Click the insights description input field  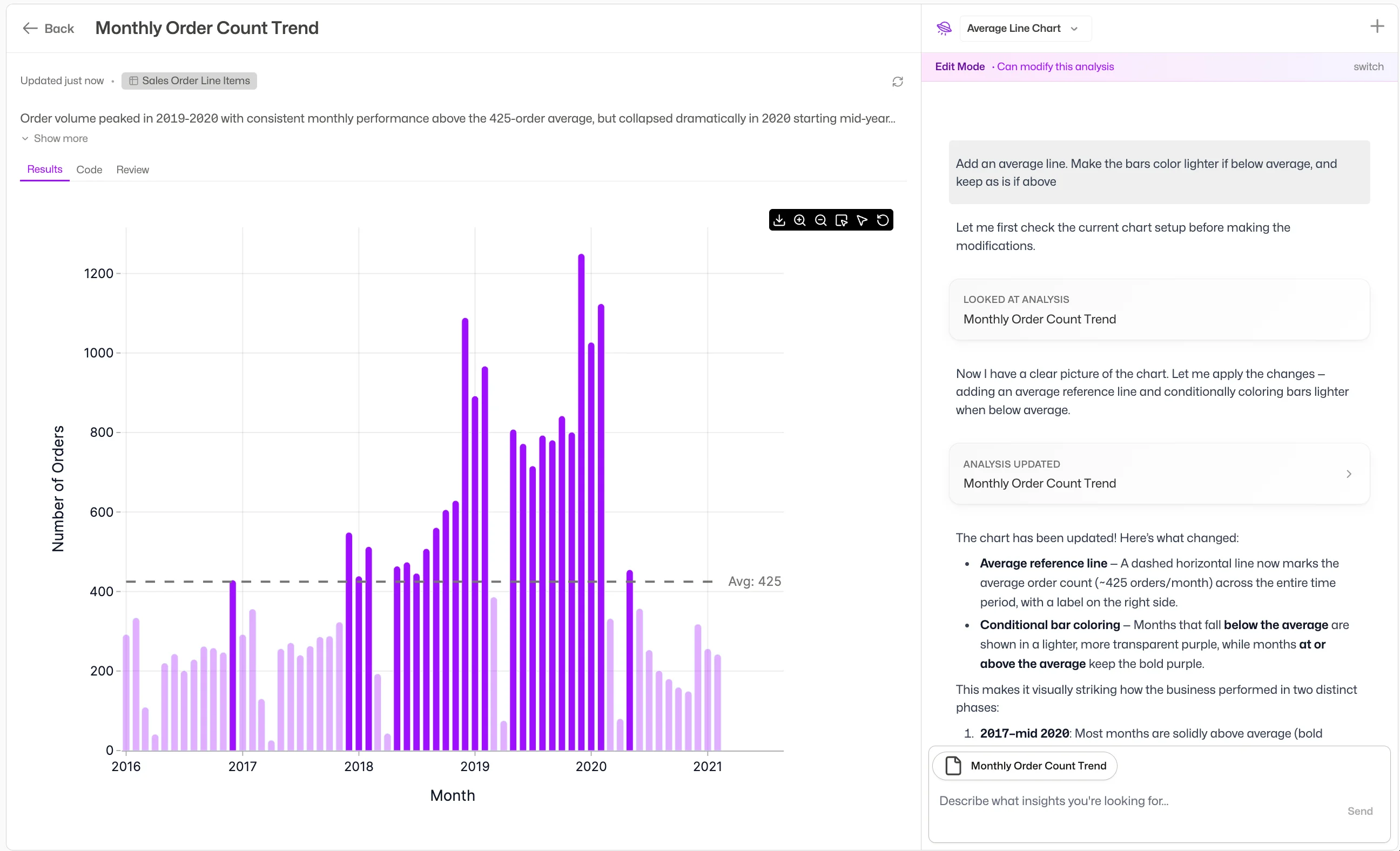coord(1130,801)
